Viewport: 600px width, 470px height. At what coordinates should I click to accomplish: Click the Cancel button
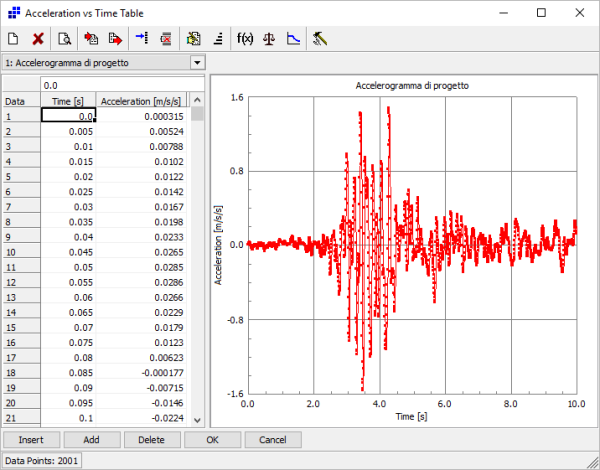(x=272, y=440)
